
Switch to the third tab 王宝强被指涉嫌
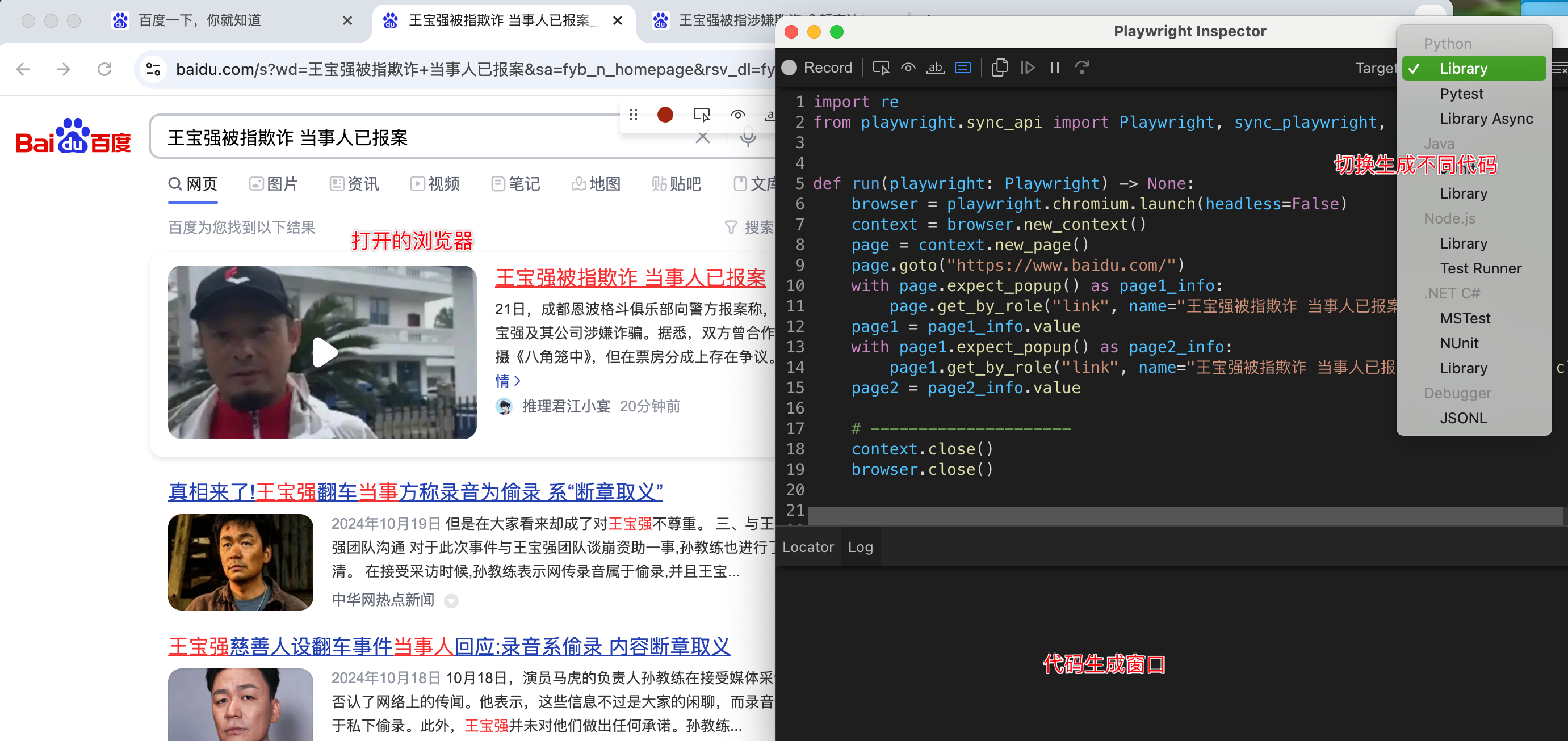click(712, 20)
